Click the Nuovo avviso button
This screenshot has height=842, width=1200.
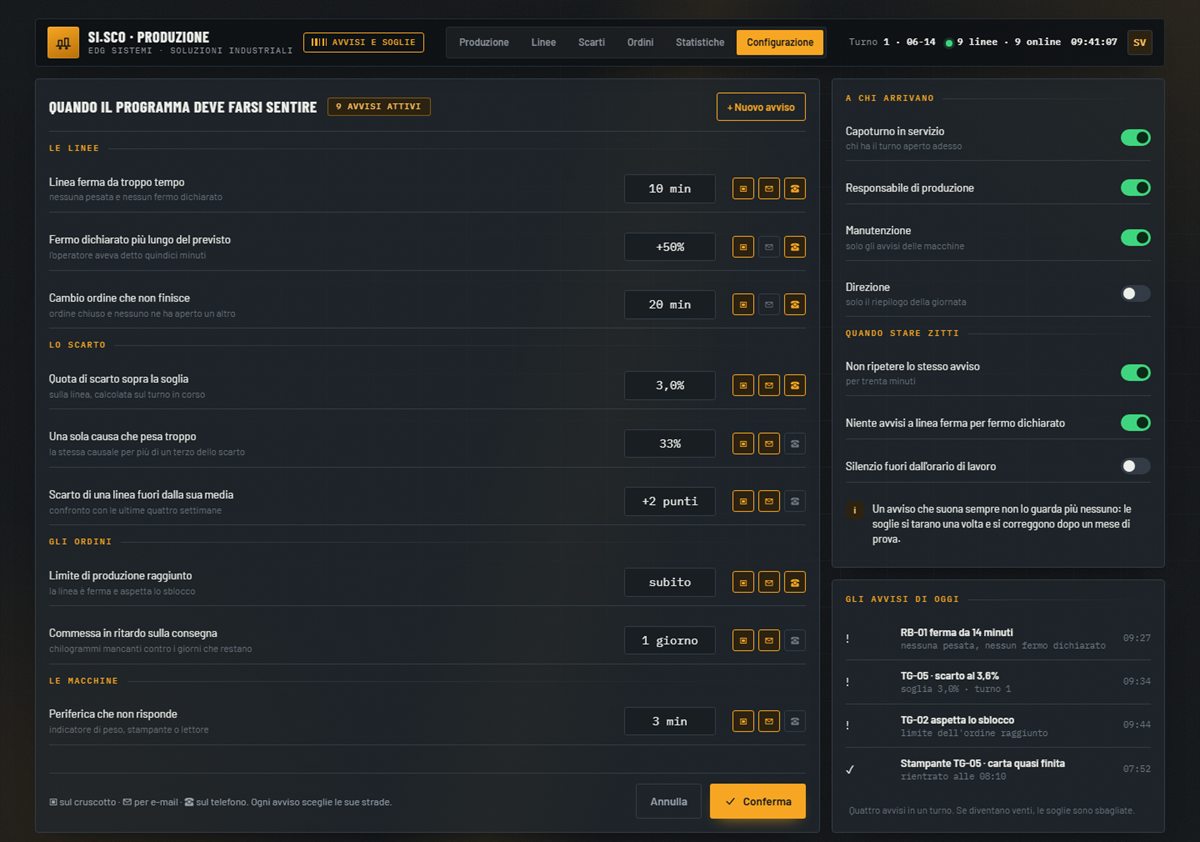[761, 107]
